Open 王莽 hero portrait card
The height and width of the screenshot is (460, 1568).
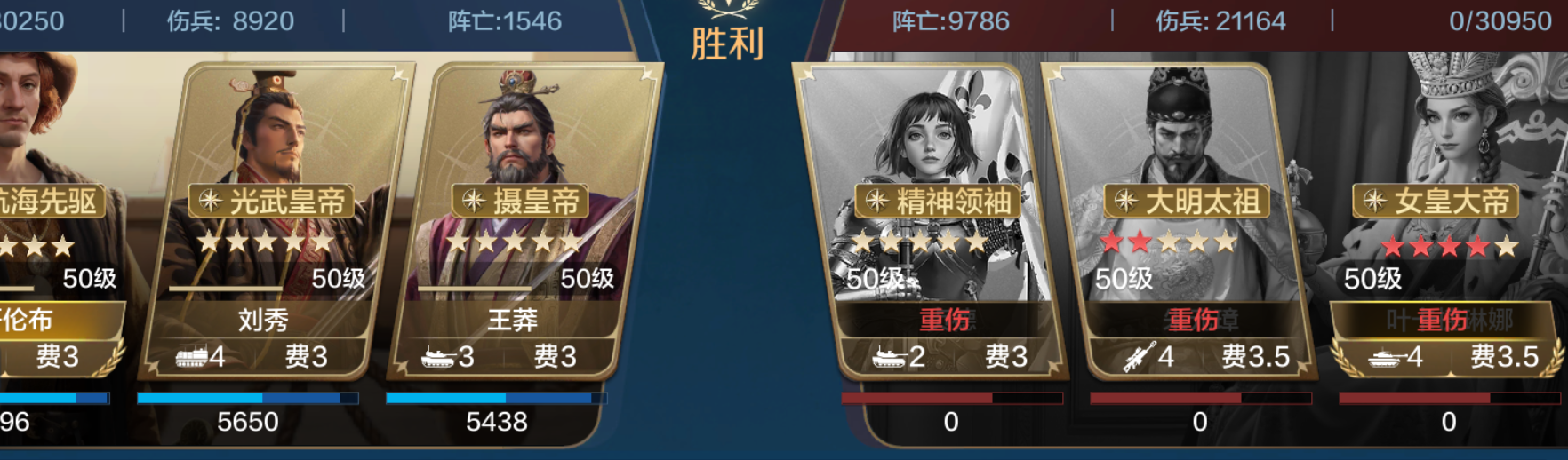[x=524, y=222]
